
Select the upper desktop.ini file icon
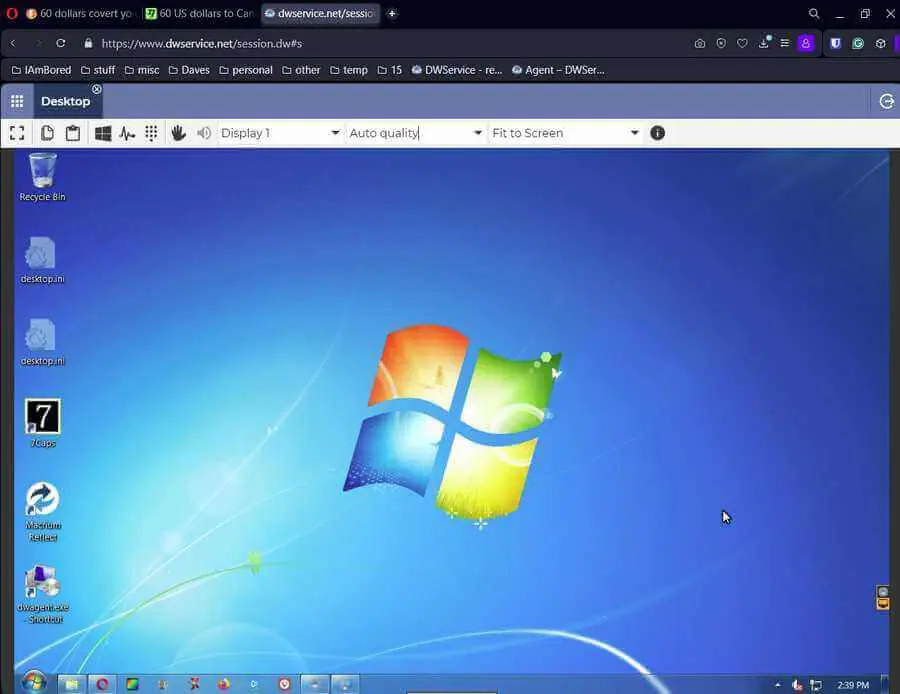tap(42, 260)
